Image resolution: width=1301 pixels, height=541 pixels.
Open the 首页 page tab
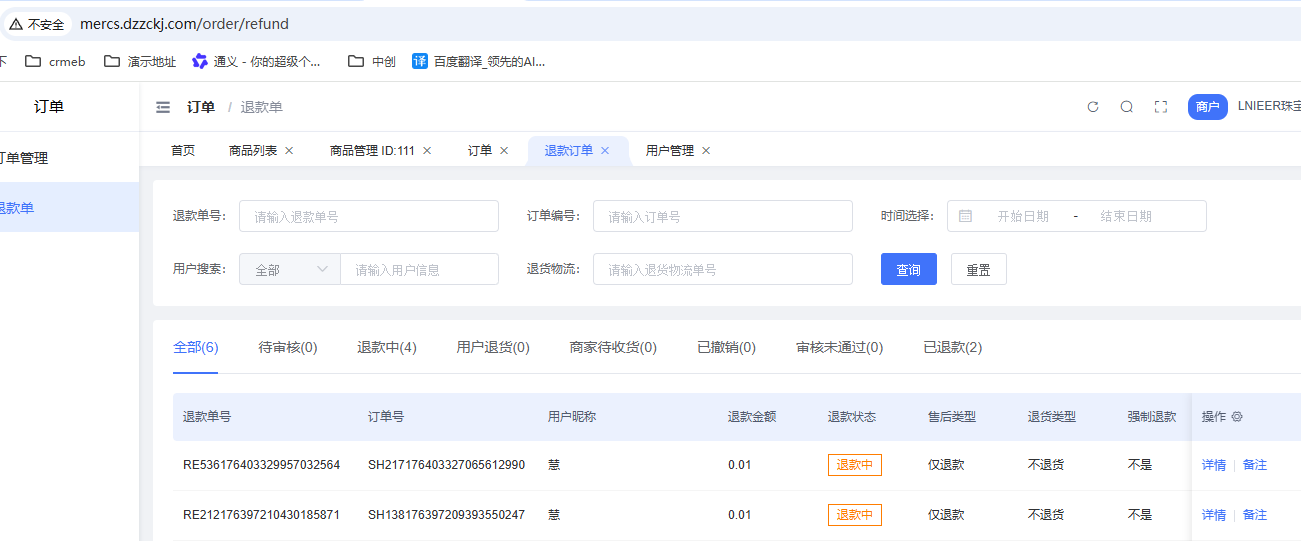(183, 151)
